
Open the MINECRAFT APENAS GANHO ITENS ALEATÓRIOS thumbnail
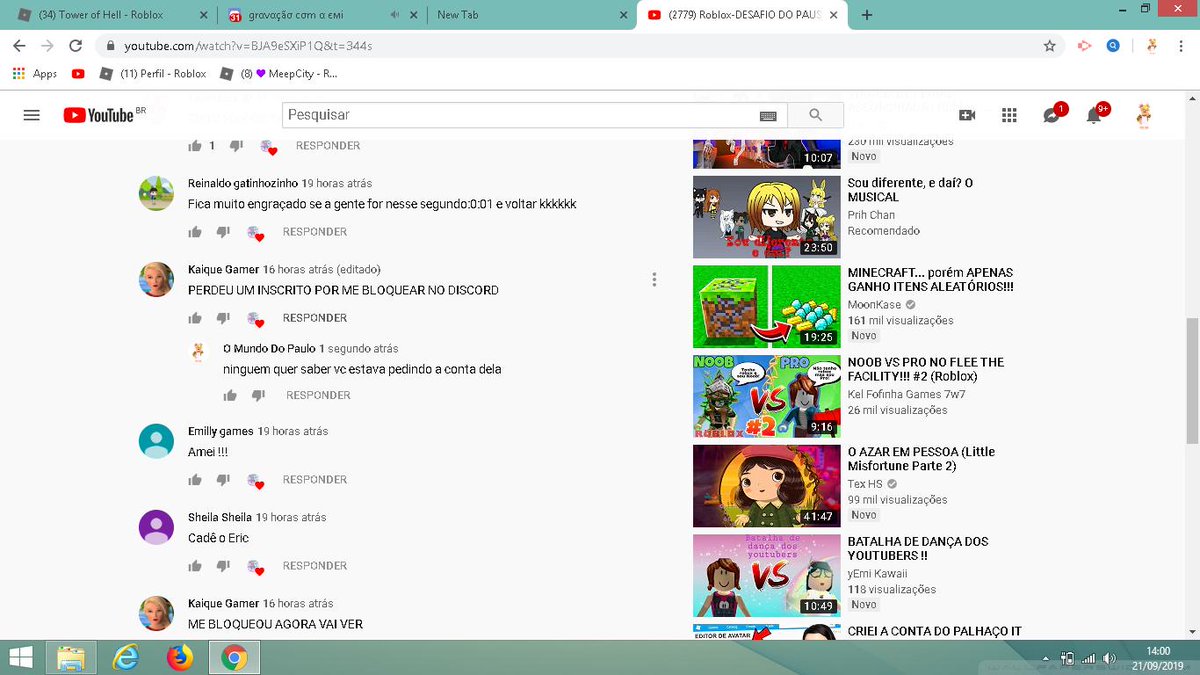click(x=765, y=307)
